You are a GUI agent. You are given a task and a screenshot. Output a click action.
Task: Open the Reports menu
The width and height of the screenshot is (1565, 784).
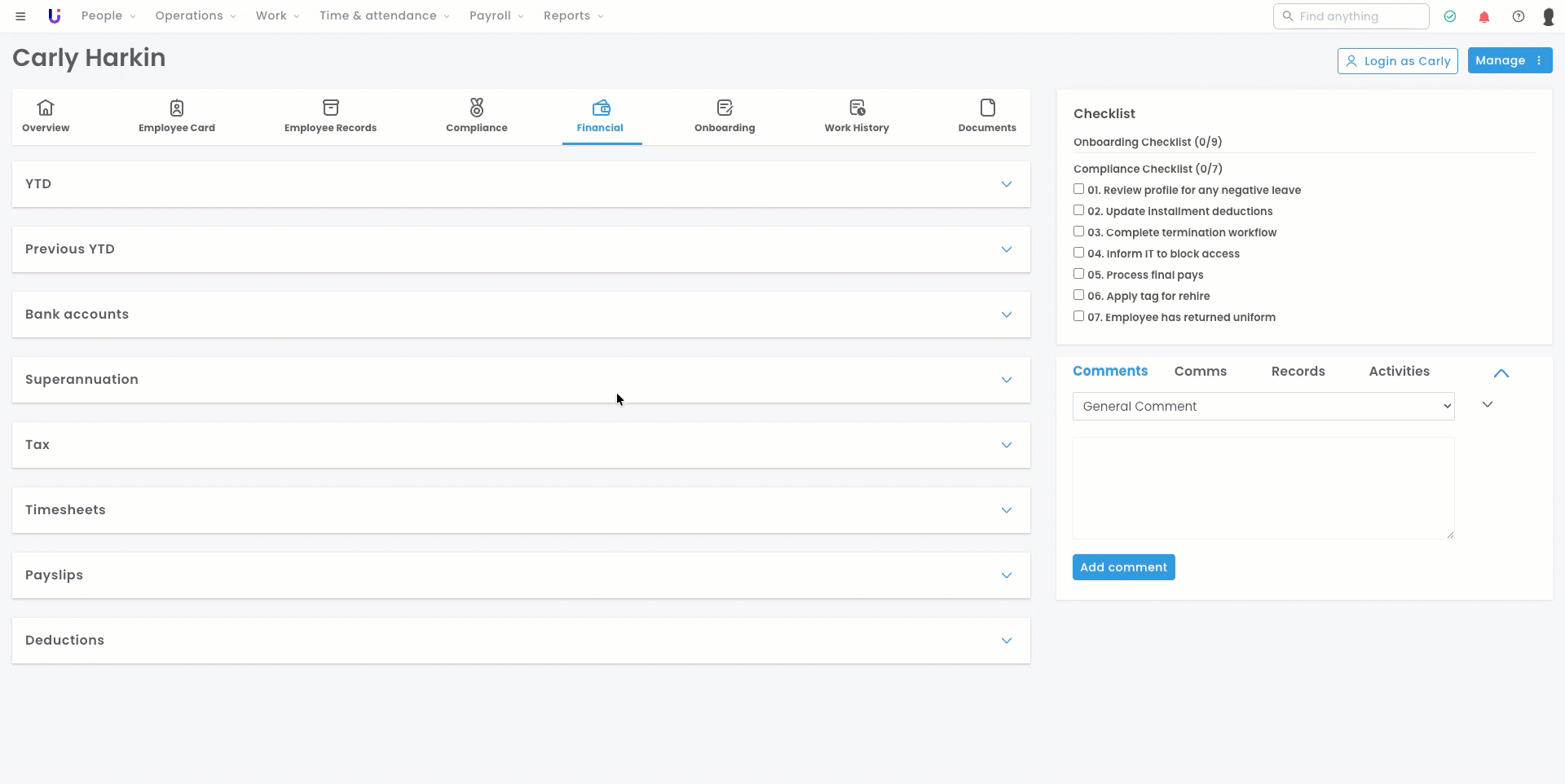click(x=574, y=16)
